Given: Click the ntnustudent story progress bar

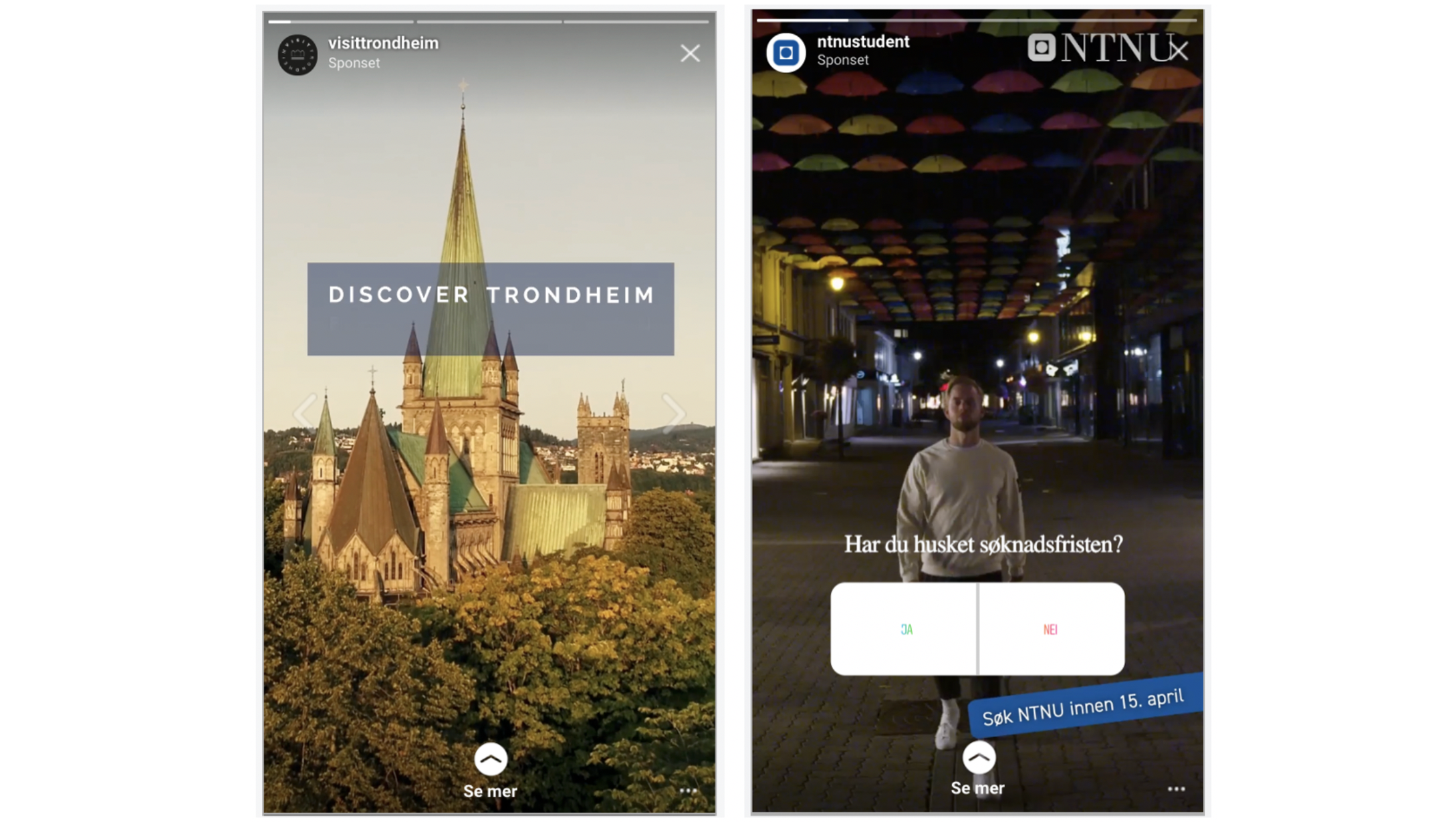Looking at the screenshot, I should coord(977,20).
